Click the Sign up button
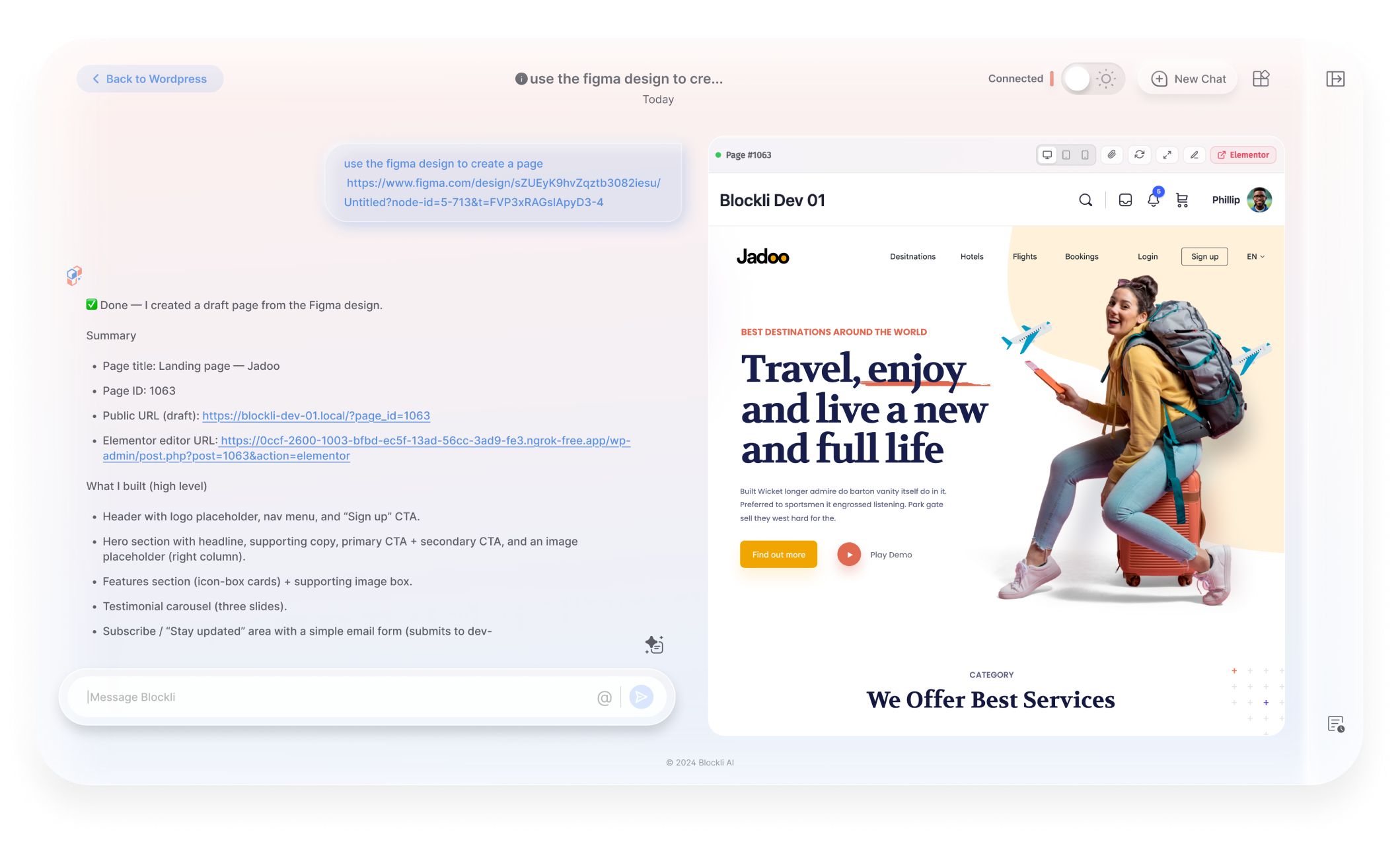This screenshot has width=1400, height=842. click(x=1204, y=257)
